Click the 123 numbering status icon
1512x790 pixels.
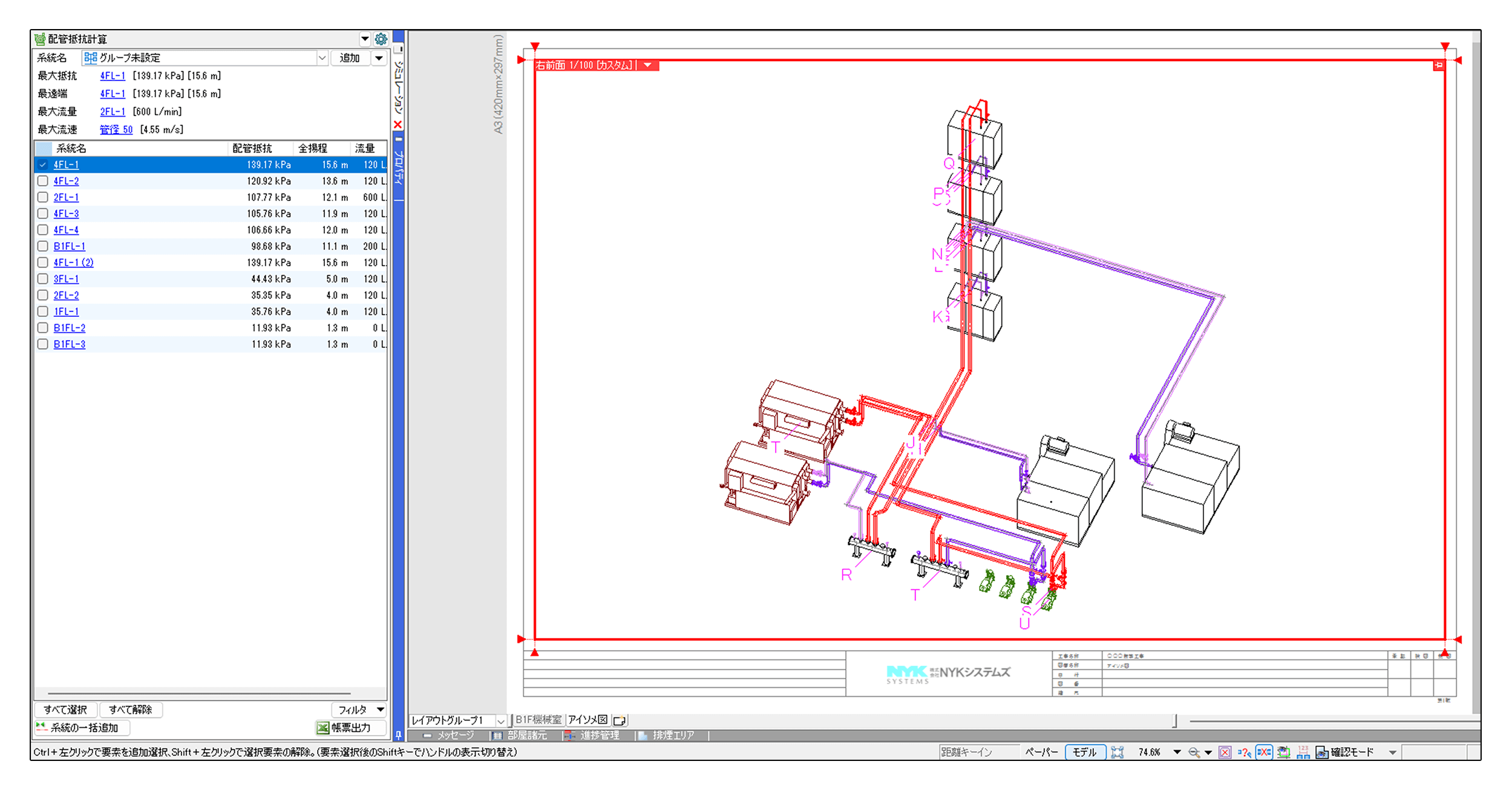1303,752
